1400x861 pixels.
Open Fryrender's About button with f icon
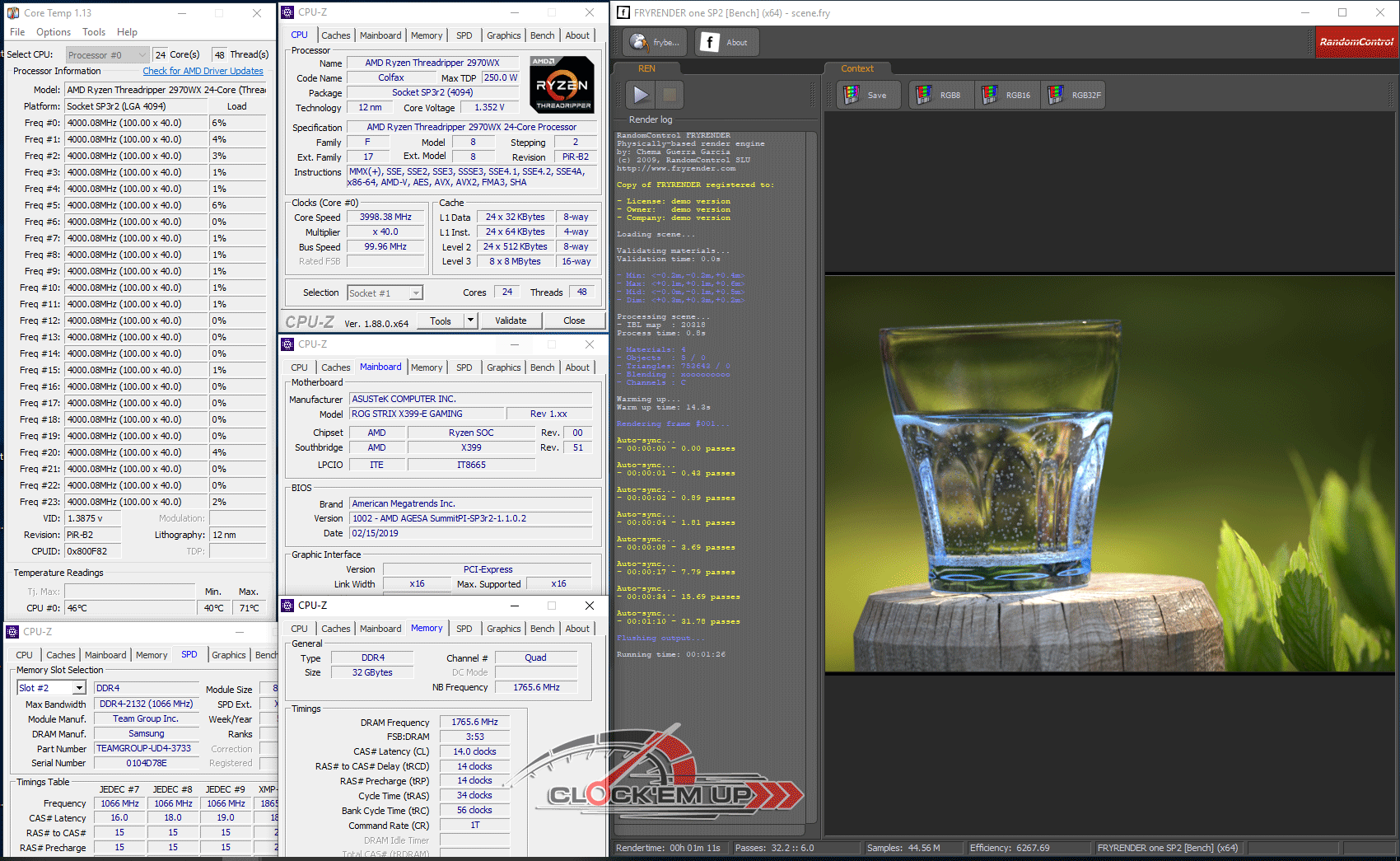pos(724,42)
